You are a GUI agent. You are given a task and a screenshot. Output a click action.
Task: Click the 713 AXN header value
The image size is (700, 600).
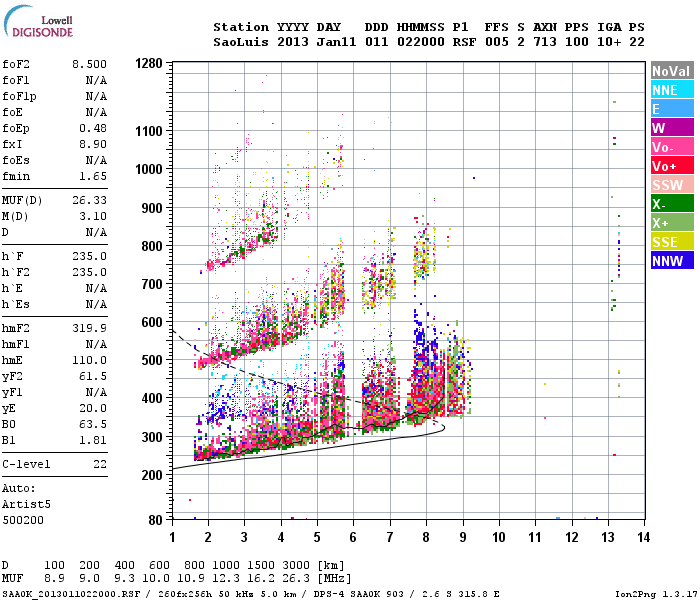(x=545, y=42)
